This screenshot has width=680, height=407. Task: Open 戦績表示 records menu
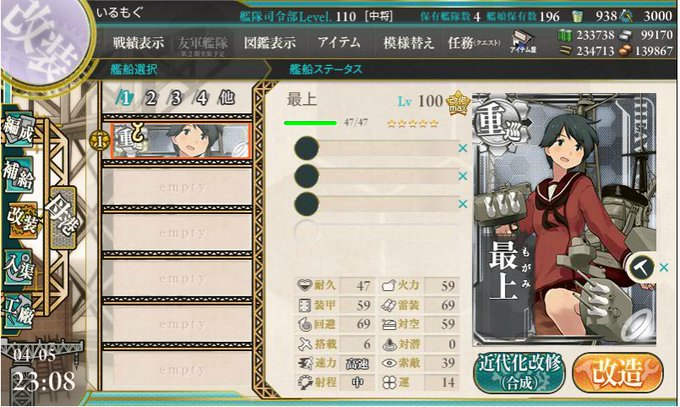pos(138,43)
